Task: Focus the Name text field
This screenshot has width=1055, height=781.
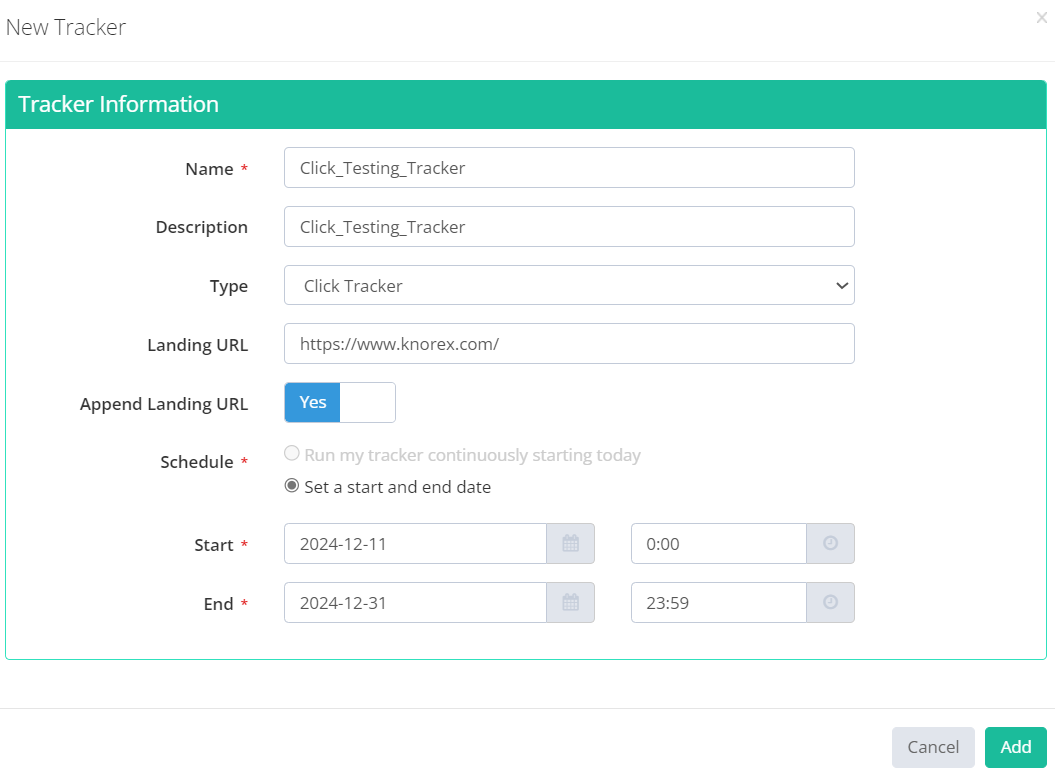Action: pos(569,168)
